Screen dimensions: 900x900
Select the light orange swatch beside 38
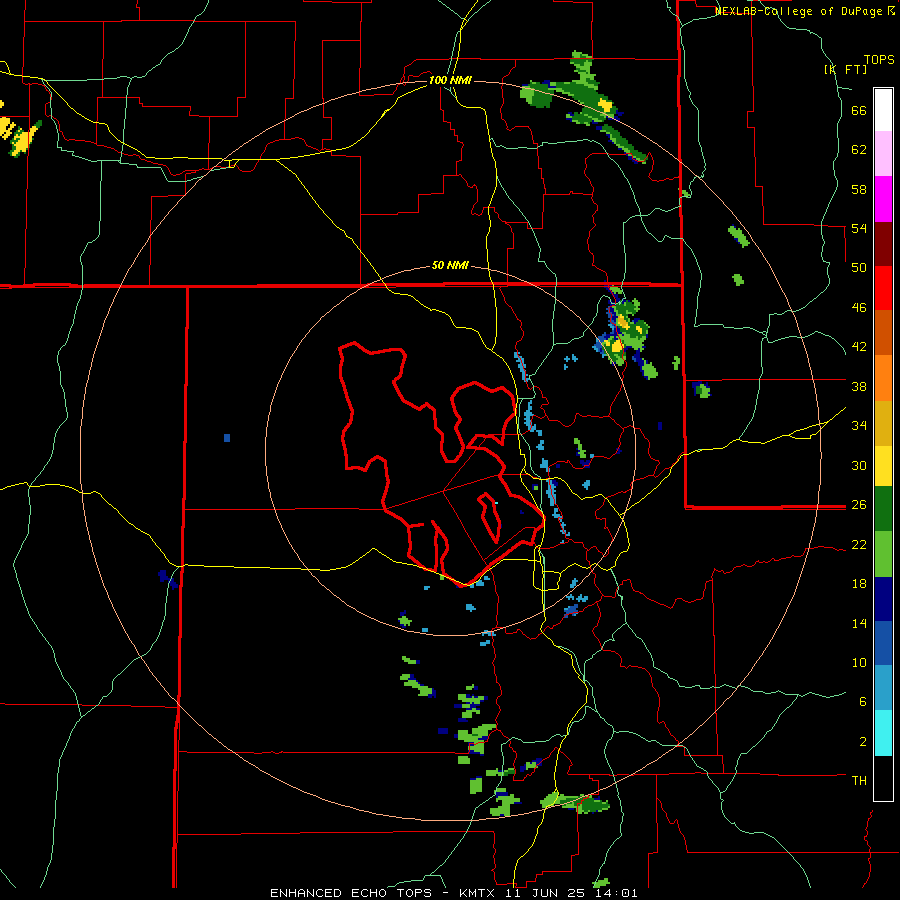click(x=883, y=378)
